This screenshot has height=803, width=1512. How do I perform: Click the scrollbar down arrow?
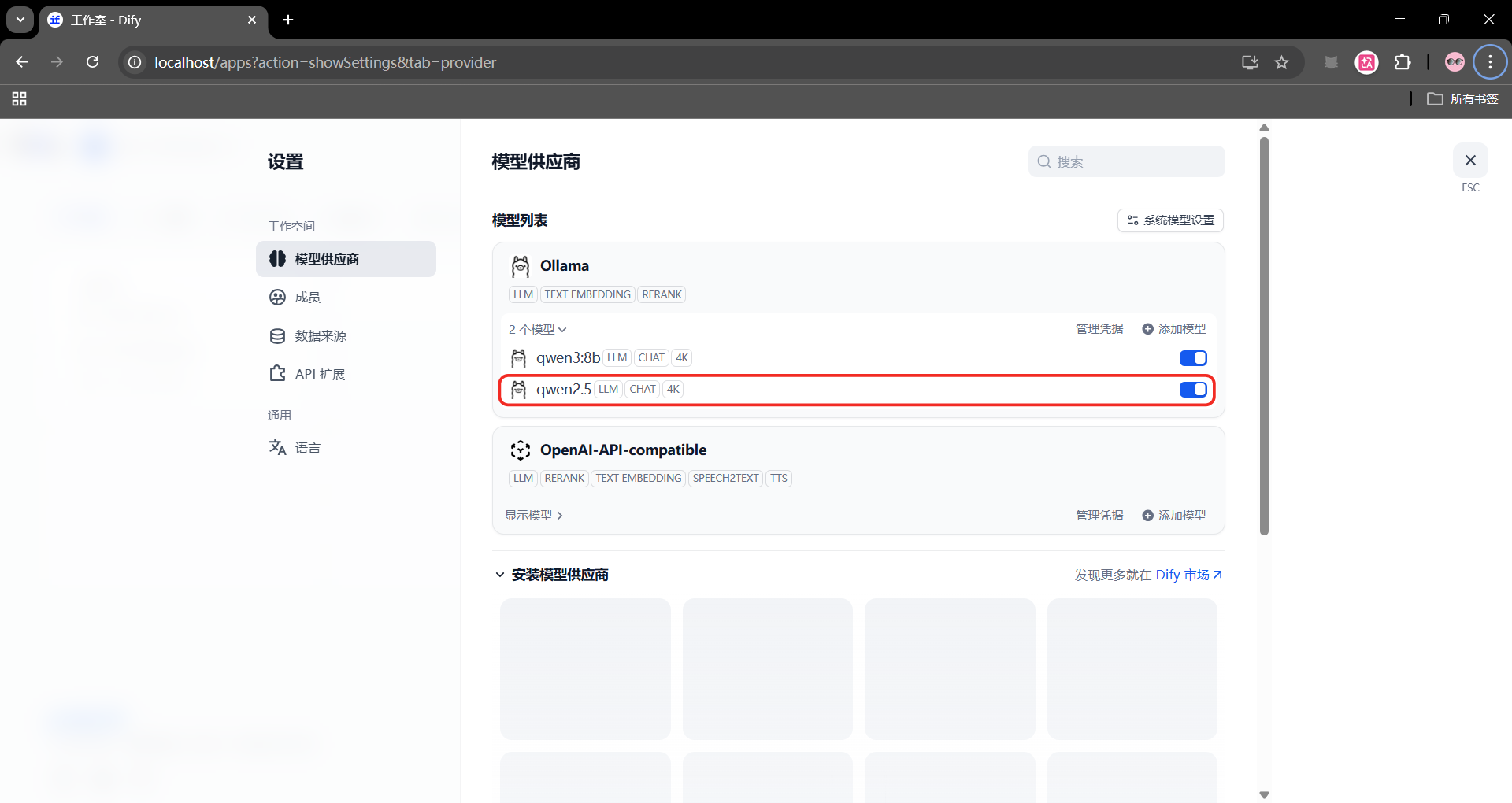coord(1264,795)
